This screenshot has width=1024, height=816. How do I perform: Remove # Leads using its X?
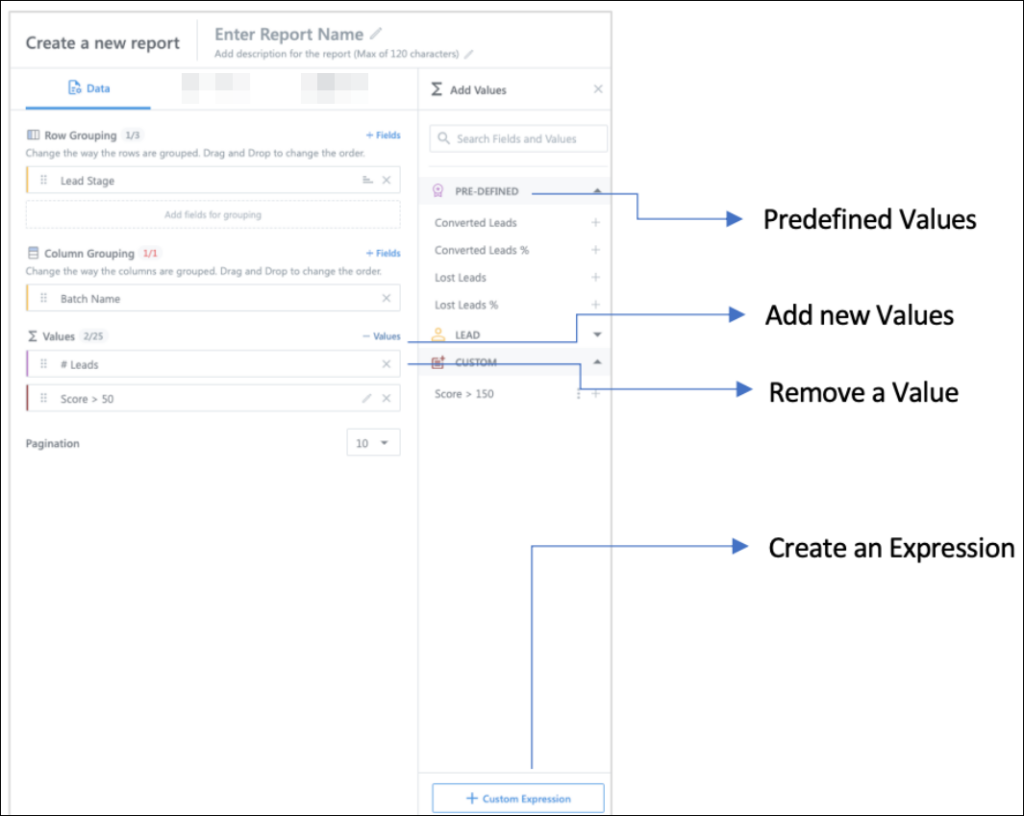385,364
